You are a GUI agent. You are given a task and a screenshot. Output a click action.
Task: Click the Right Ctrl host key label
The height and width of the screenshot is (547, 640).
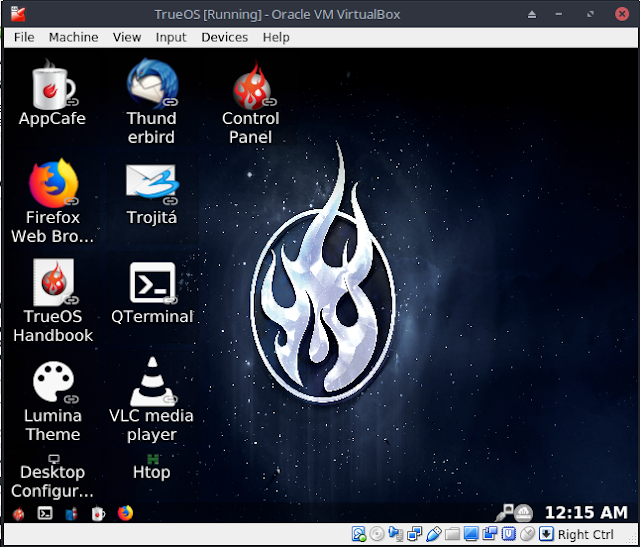point(586,534)
